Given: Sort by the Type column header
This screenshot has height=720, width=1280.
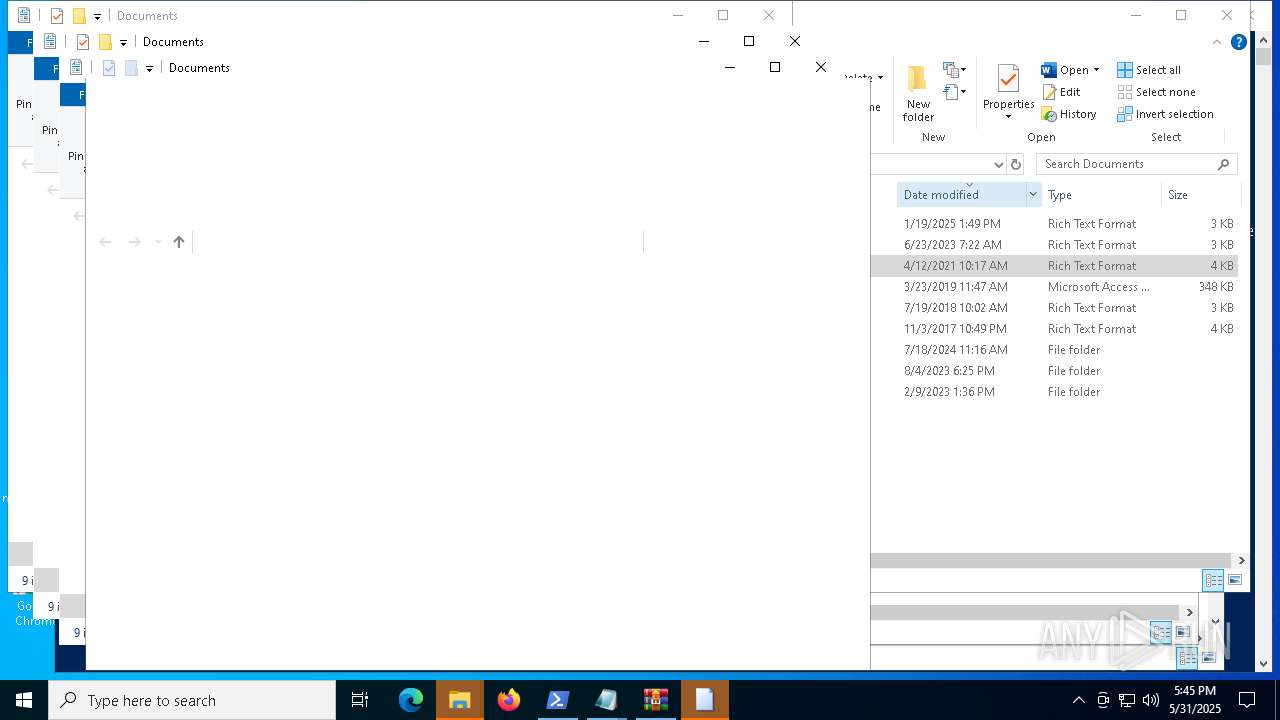Looking at the screenshot, I should (1100, 195).
